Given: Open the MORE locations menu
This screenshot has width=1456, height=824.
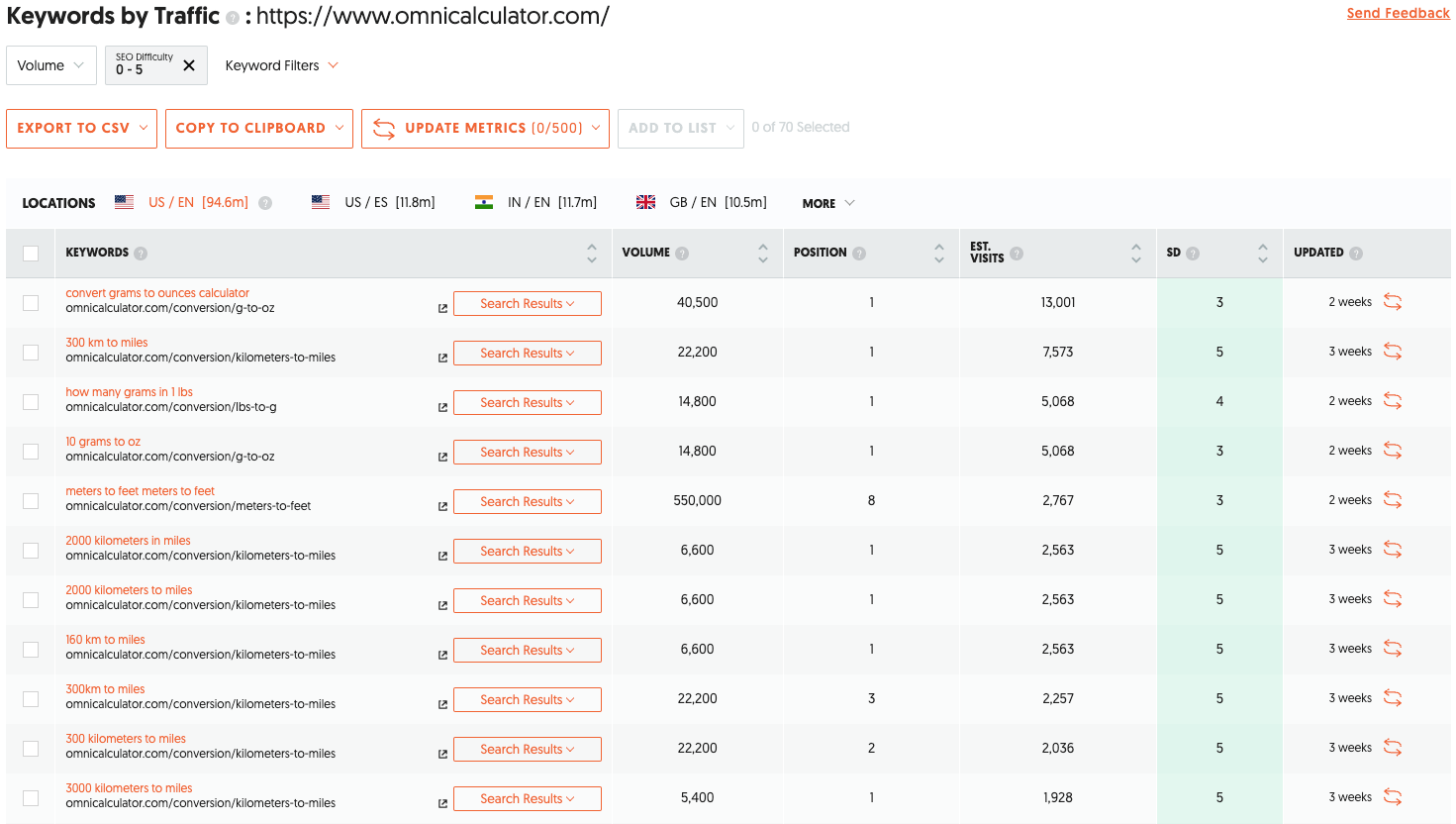Looking at the screenshot, I should (x=827, y=203).
